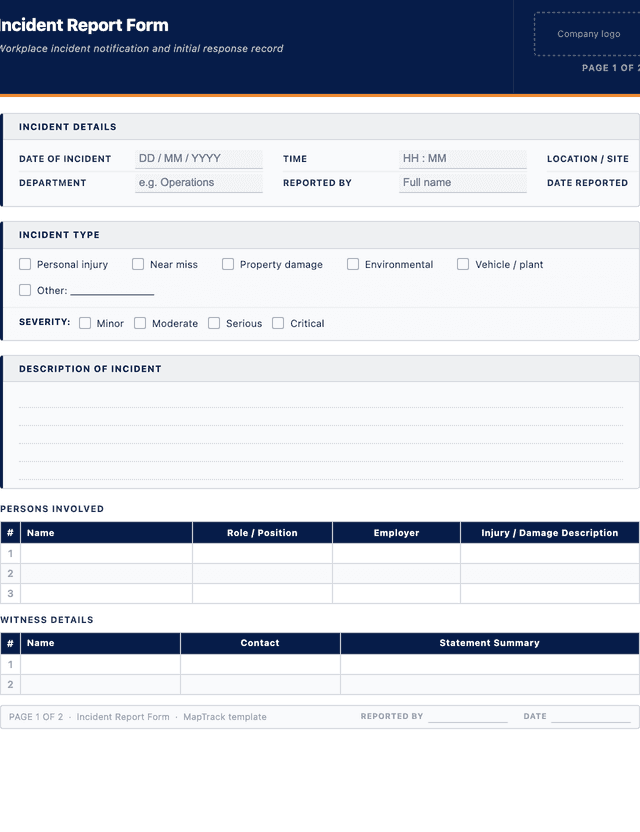
Task: Click the Company logo placeholder box
Action: pos(587,34)
